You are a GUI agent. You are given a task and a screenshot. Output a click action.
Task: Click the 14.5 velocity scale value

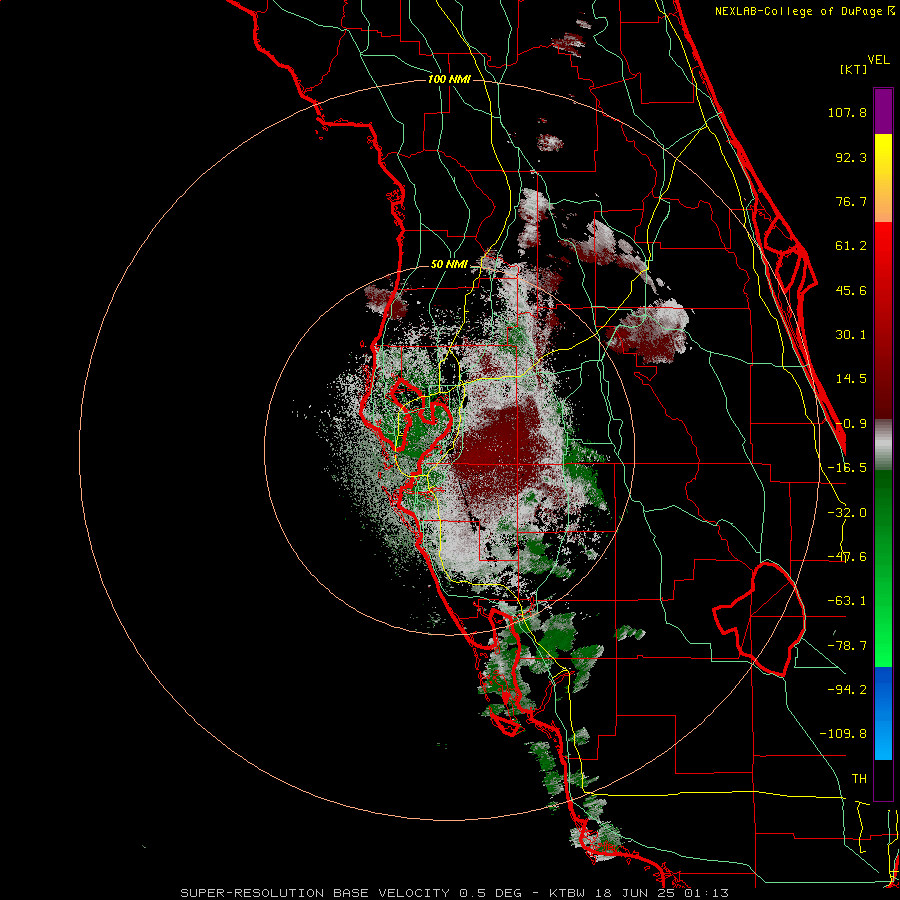tap(851, 379)
